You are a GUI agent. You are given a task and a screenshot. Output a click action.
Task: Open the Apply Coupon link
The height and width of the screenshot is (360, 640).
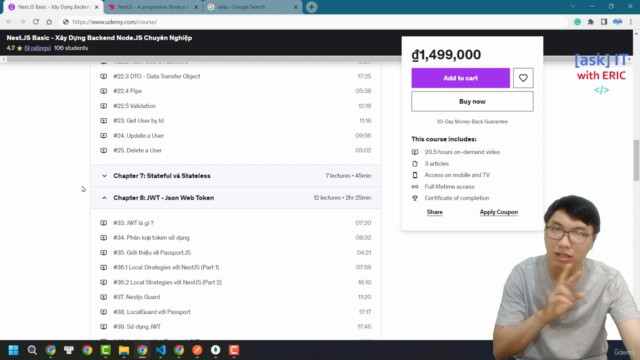pos(498,212)
